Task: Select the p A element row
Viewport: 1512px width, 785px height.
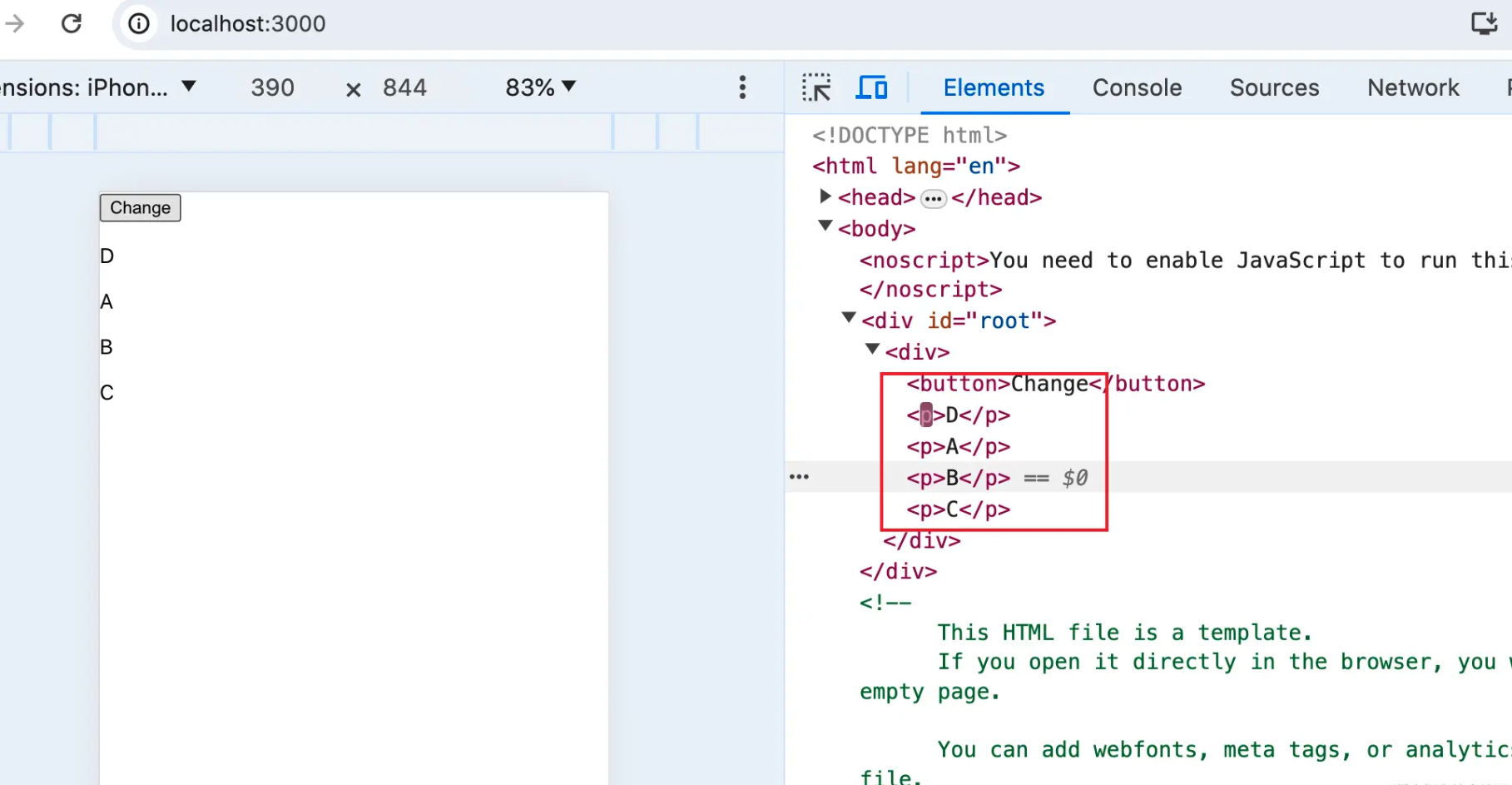Action: pos(959,447)
